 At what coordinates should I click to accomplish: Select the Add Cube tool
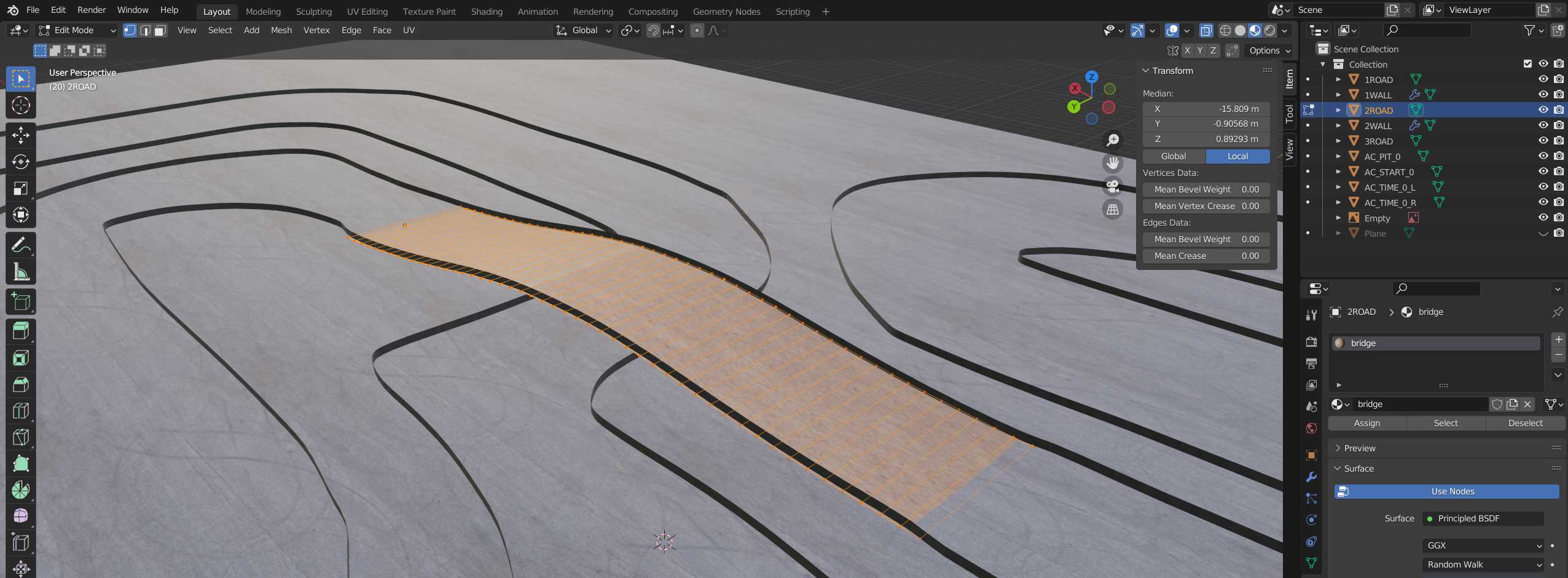point(21,301)
